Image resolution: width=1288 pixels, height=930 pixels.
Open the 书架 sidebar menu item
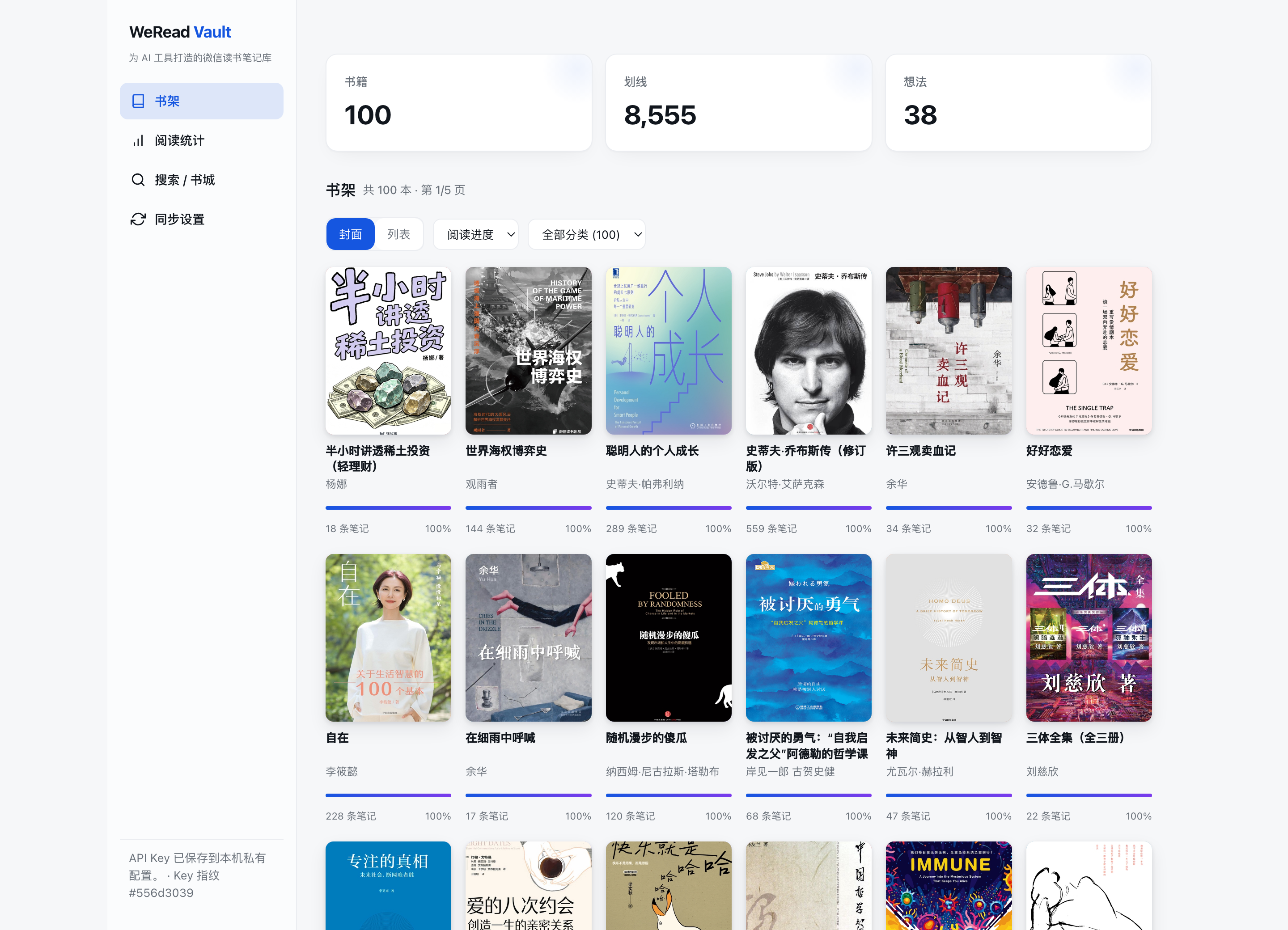click(x=202, y=101)
